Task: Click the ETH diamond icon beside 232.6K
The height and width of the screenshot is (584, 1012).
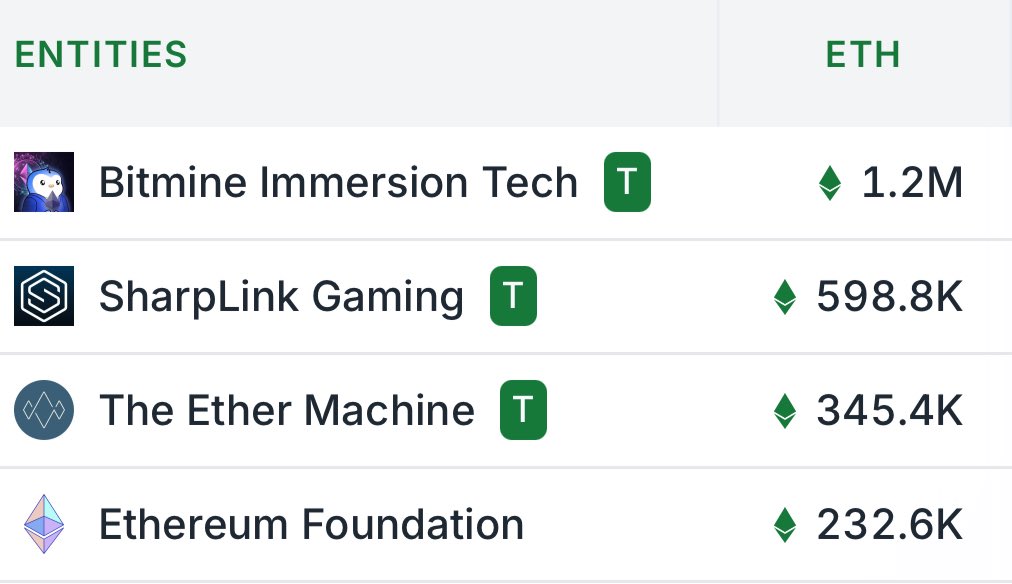Action: (785, 524)
